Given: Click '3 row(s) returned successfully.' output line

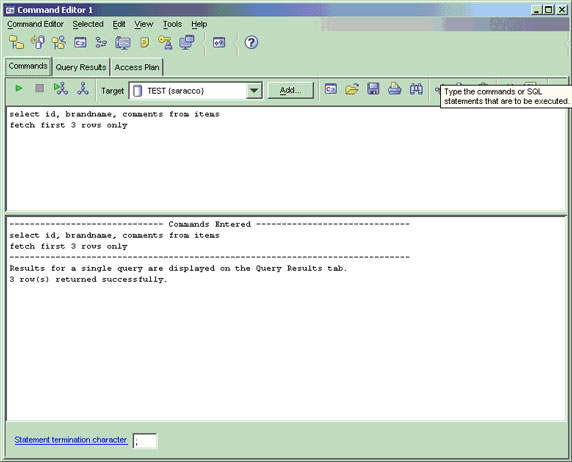Looking at the screenshot, I should [x=88, y=280].
